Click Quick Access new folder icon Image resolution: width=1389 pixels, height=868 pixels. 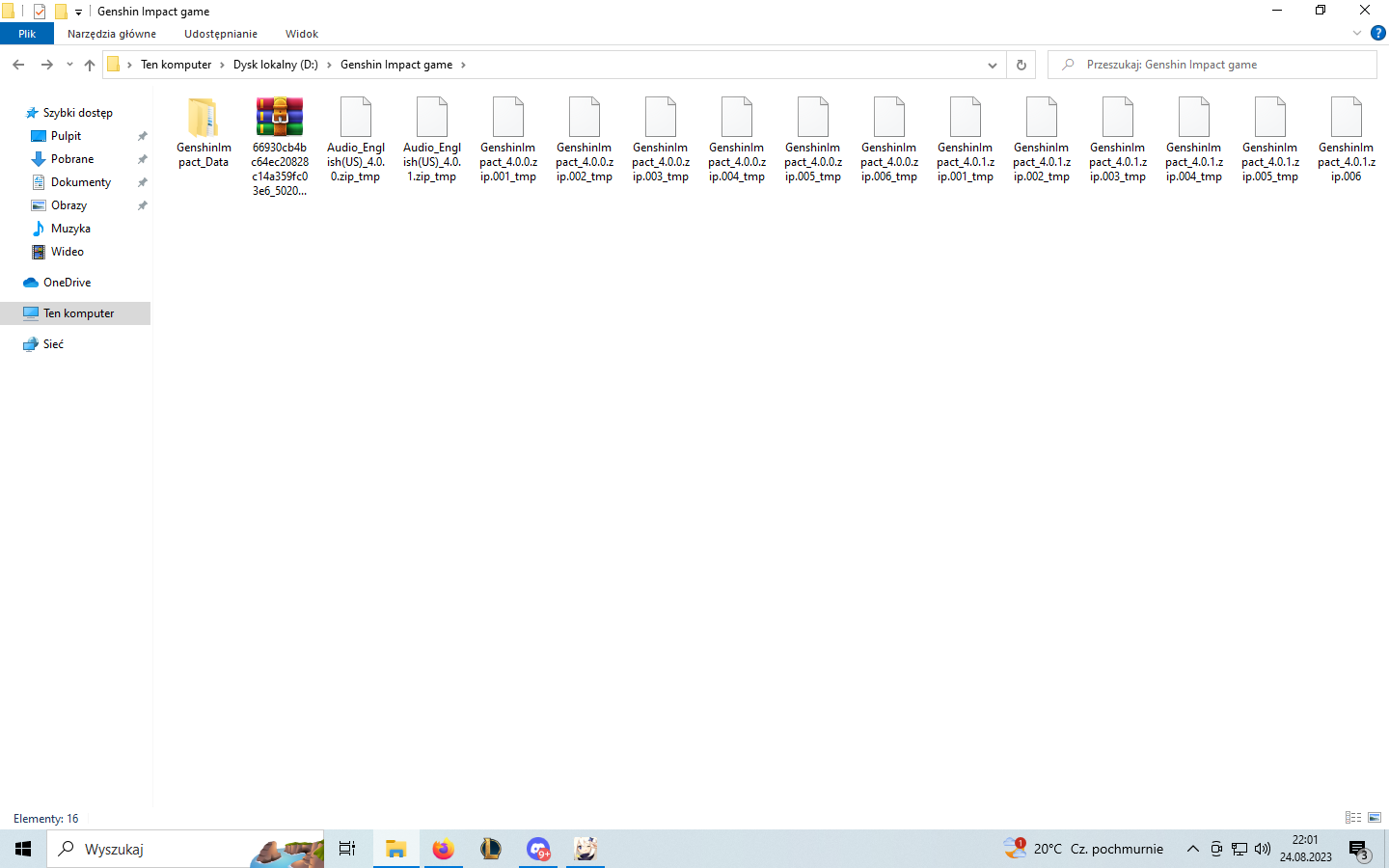[x=61, y=12]
